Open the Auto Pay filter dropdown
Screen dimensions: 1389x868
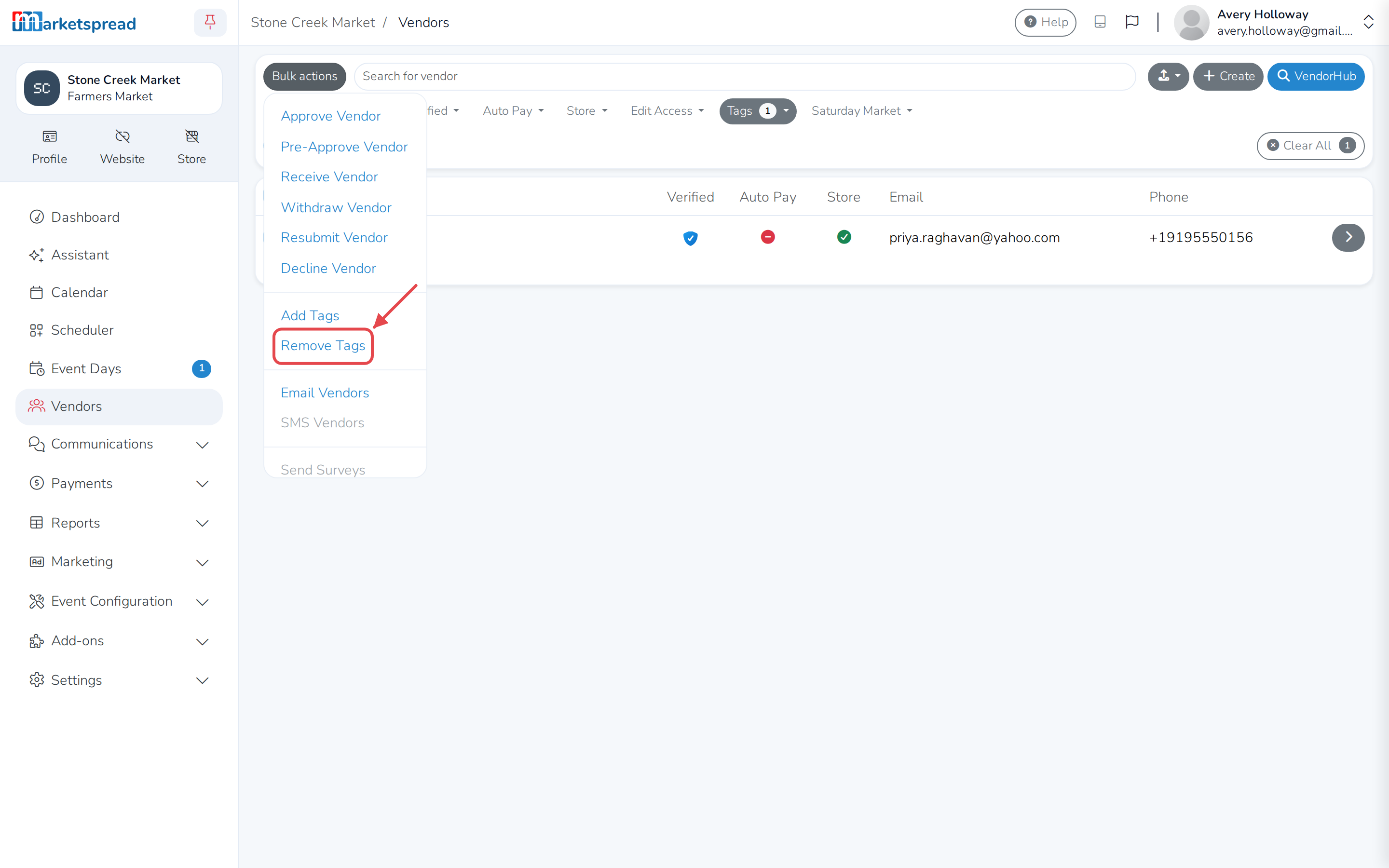[513, 111]
